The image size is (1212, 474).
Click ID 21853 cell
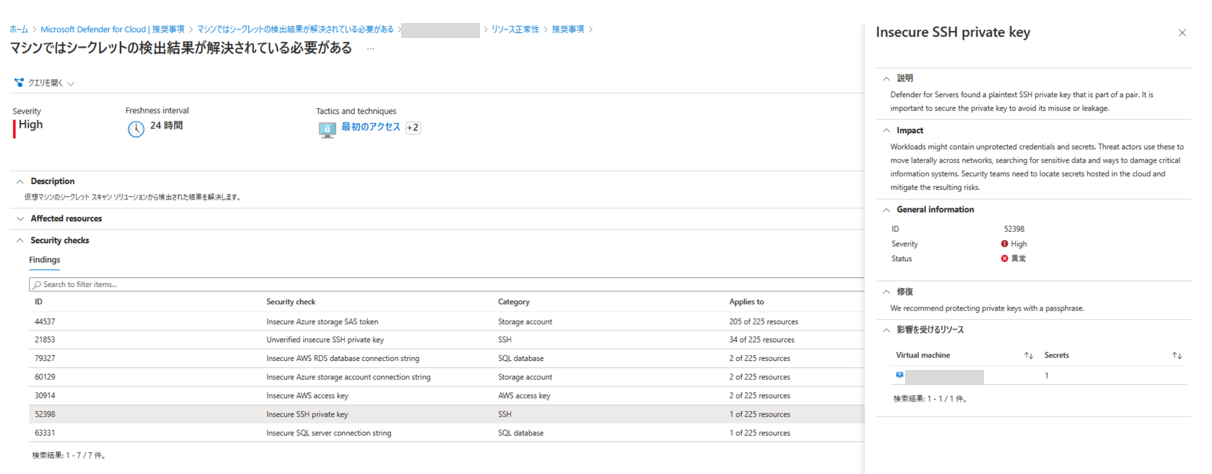45,340
